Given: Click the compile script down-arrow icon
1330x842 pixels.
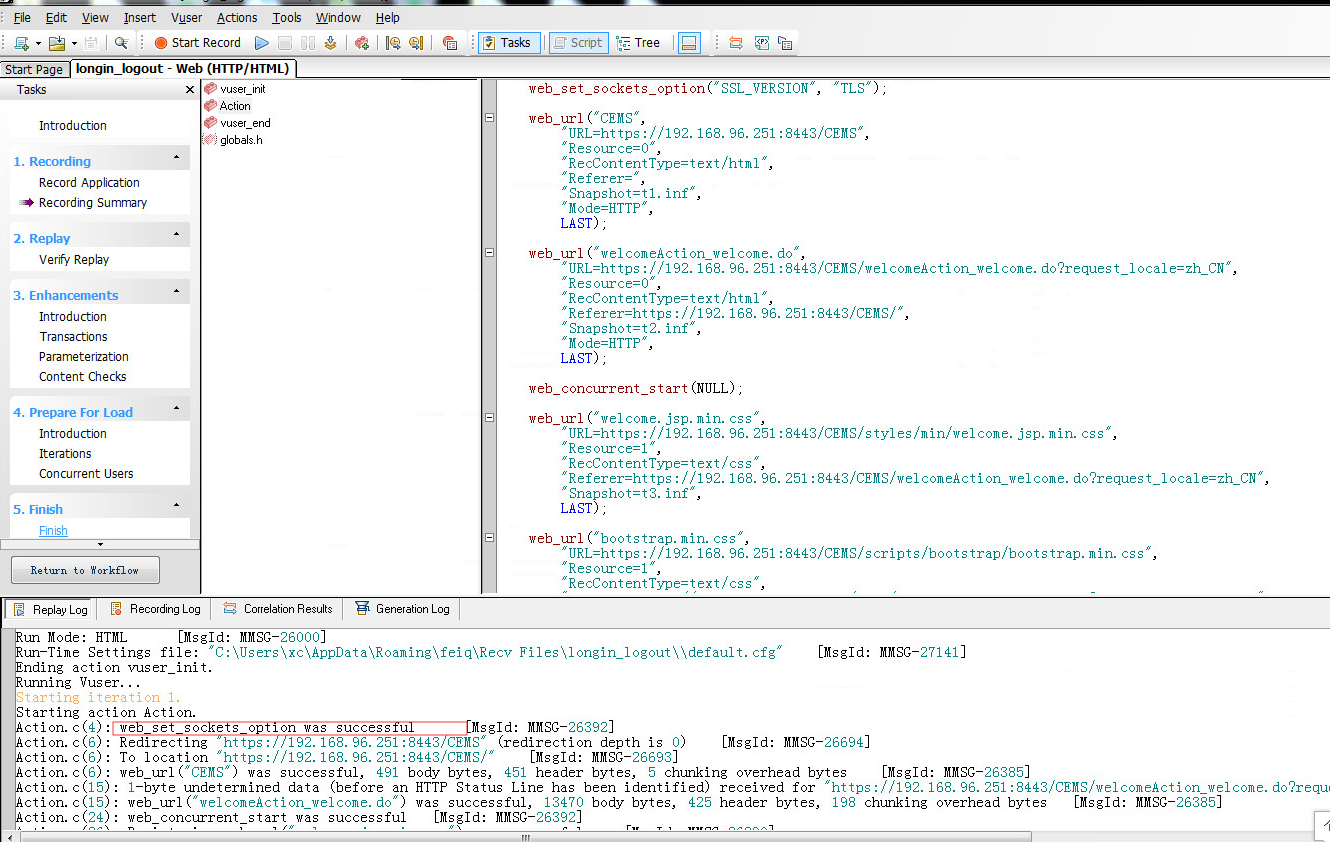Looking at the screenshot, I should (329, 42).
